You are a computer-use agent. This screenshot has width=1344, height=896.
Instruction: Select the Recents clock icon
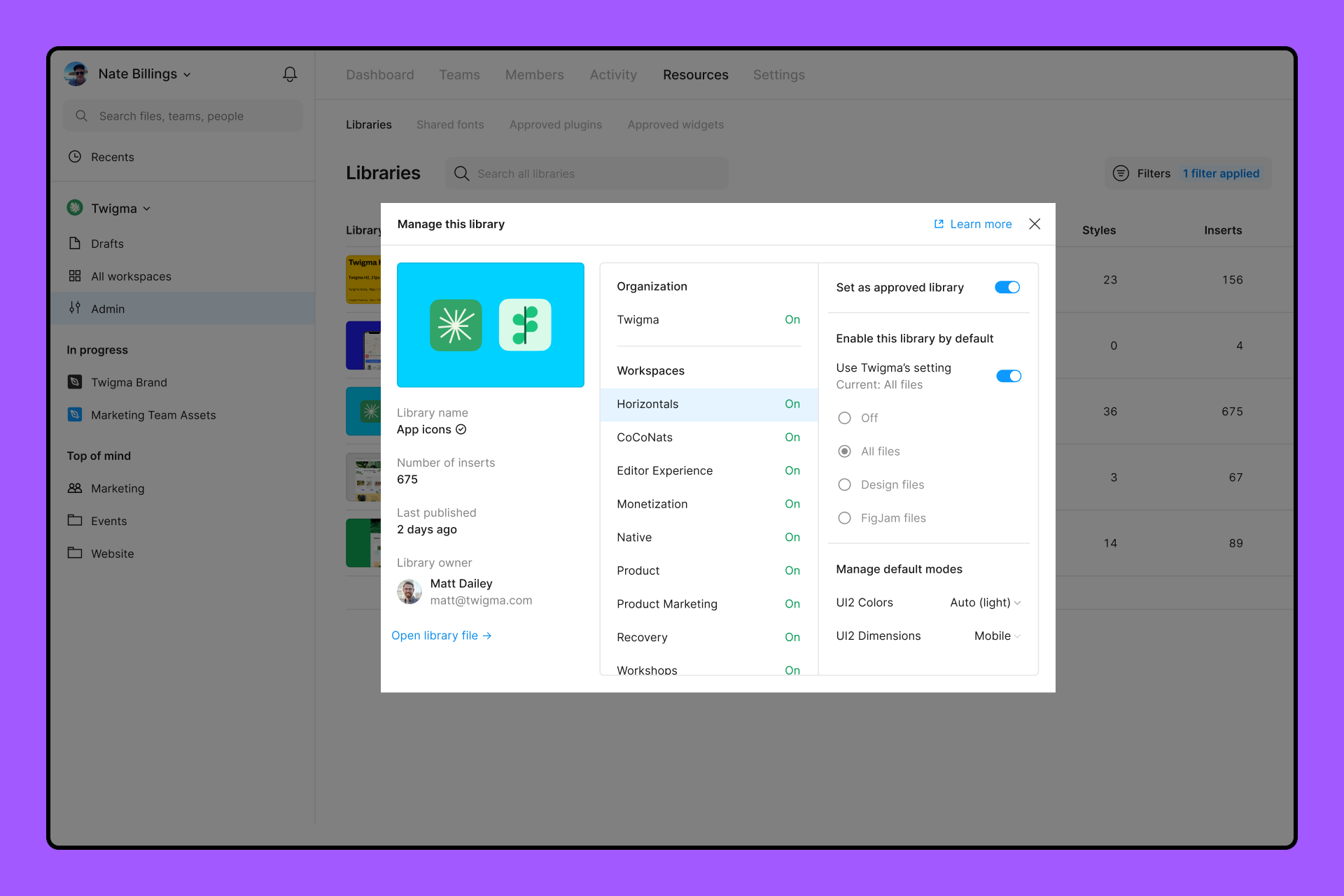tap(75, 157)
